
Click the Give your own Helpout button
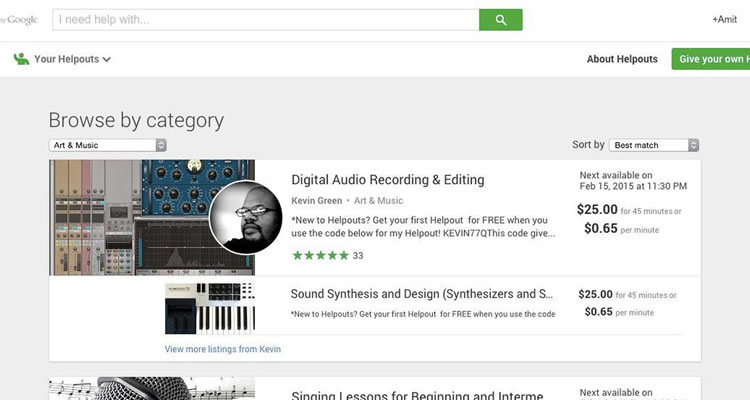click(711, 59)
